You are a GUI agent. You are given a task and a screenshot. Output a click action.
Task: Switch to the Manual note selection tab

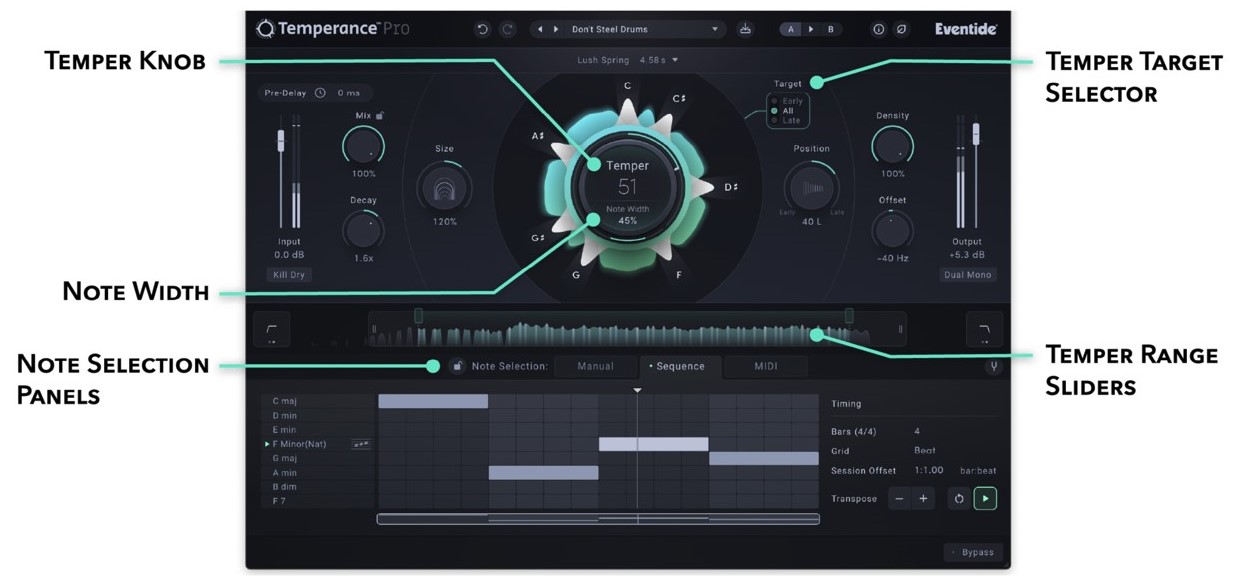pyautogui.click(x=595, y=366)
